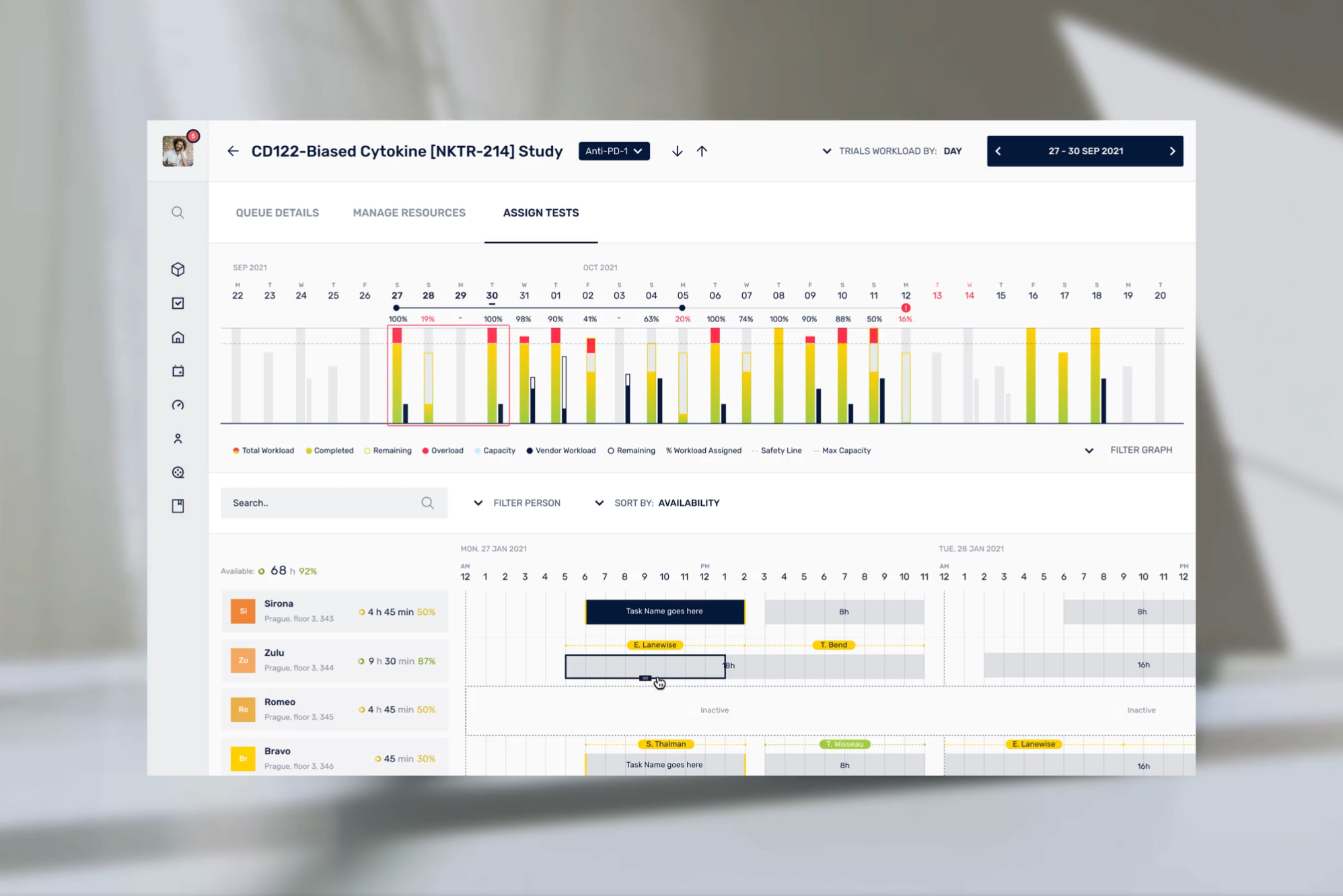The height and width of the screenshot is (896, 1343).
Task: Go to home icon in sidebar
Action: [x=178, y=338]
